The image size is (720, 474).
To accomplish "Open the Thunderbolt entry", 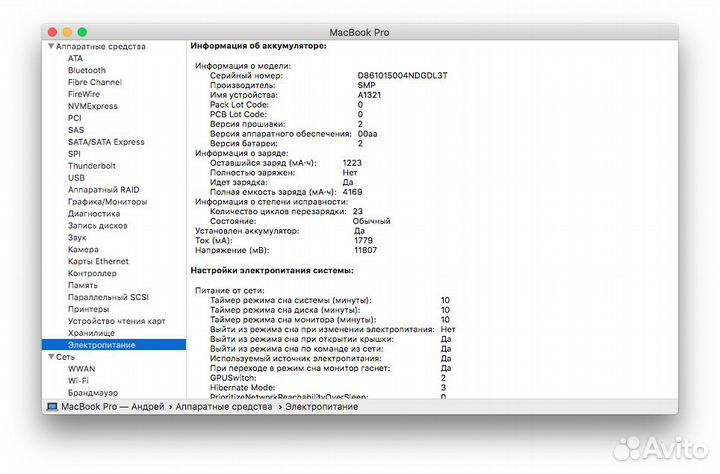I will tap(92, 166).
